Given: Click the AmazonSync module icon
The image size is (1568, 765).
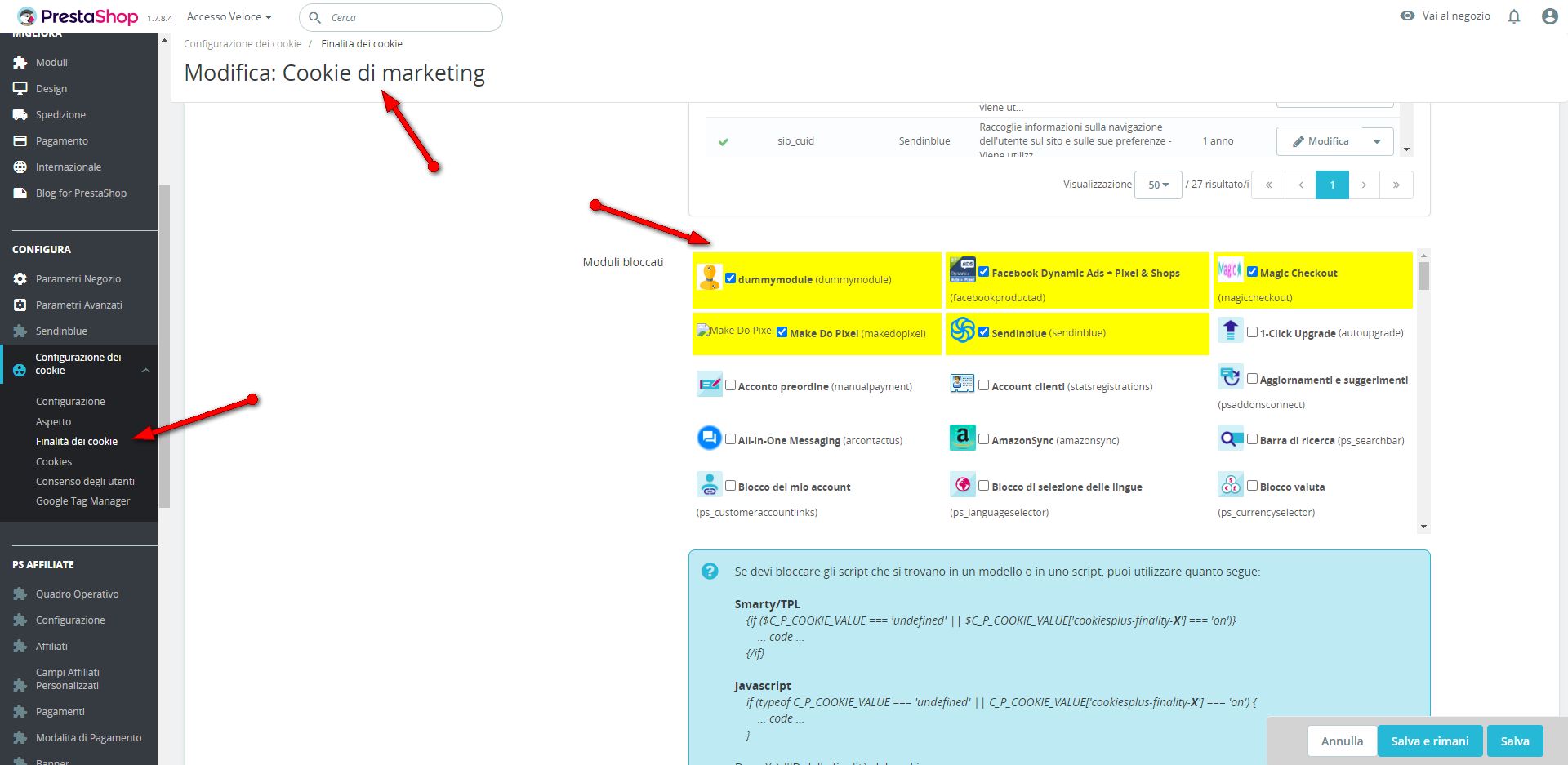Looking at the screenshot, I should 963,438.
